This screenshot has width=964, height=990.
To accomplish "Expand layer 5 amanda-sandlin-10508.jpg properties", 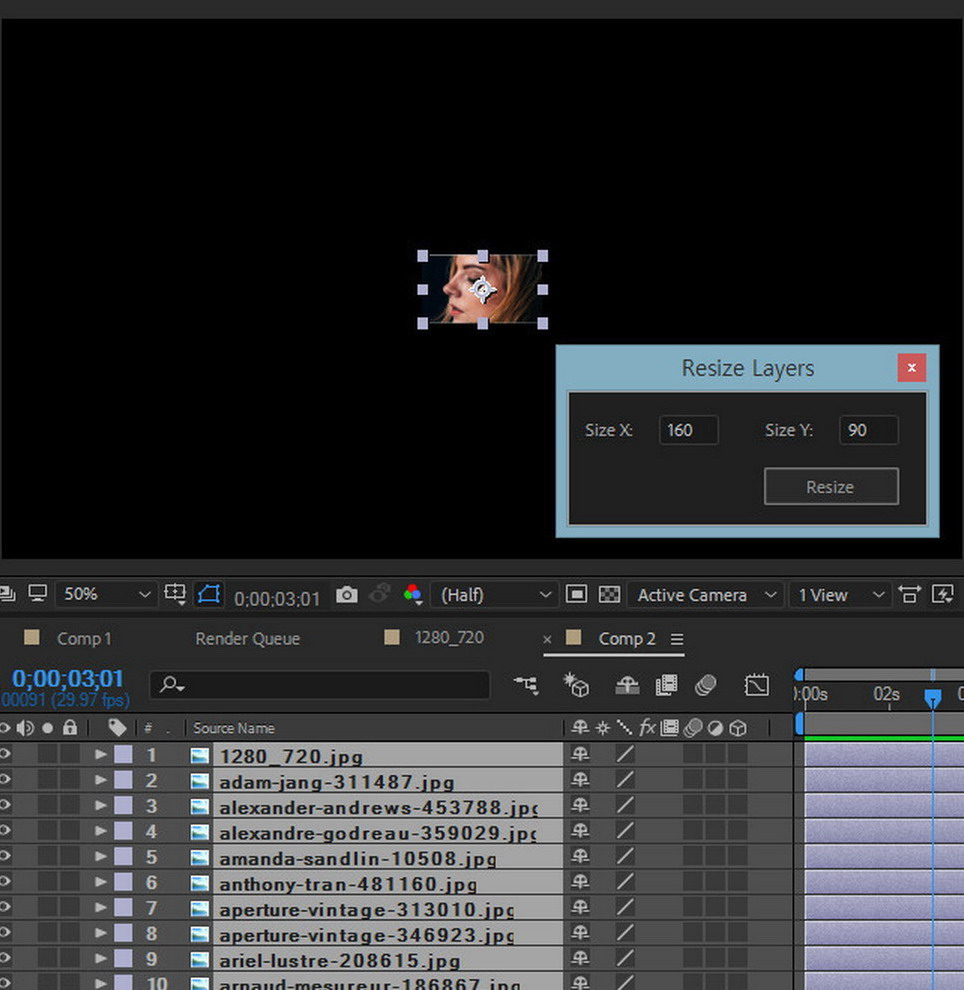I will click(100, 857).
